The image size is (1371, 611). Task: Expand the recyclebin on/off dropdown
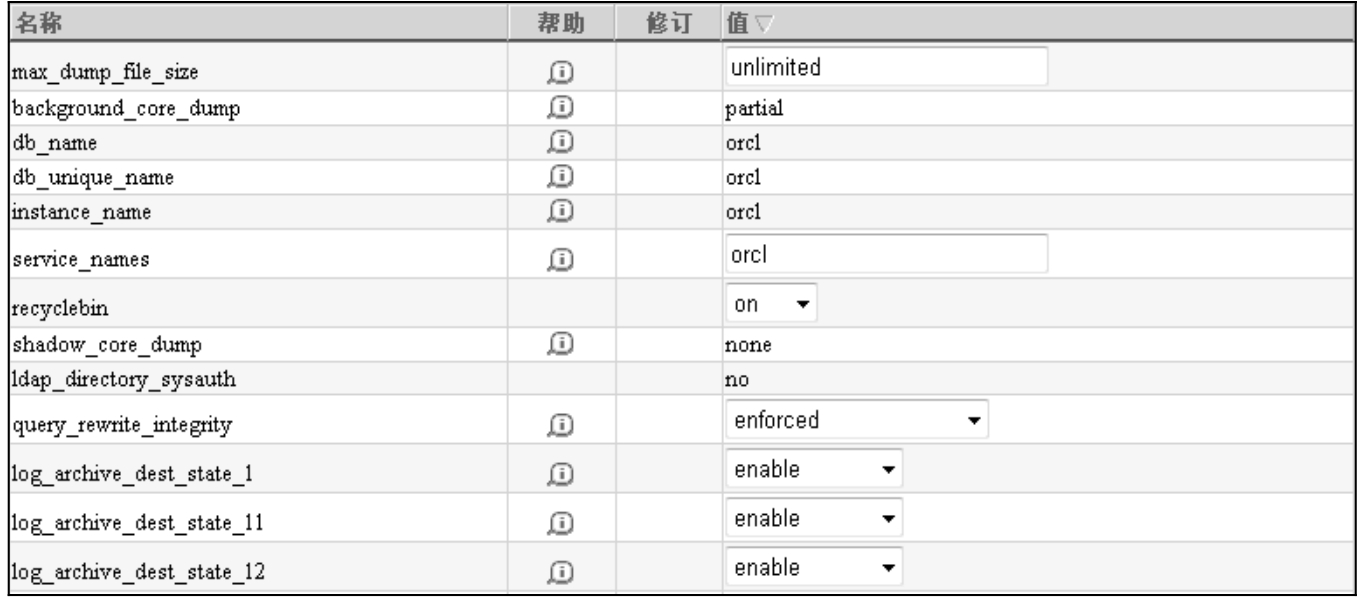[771, 304]
